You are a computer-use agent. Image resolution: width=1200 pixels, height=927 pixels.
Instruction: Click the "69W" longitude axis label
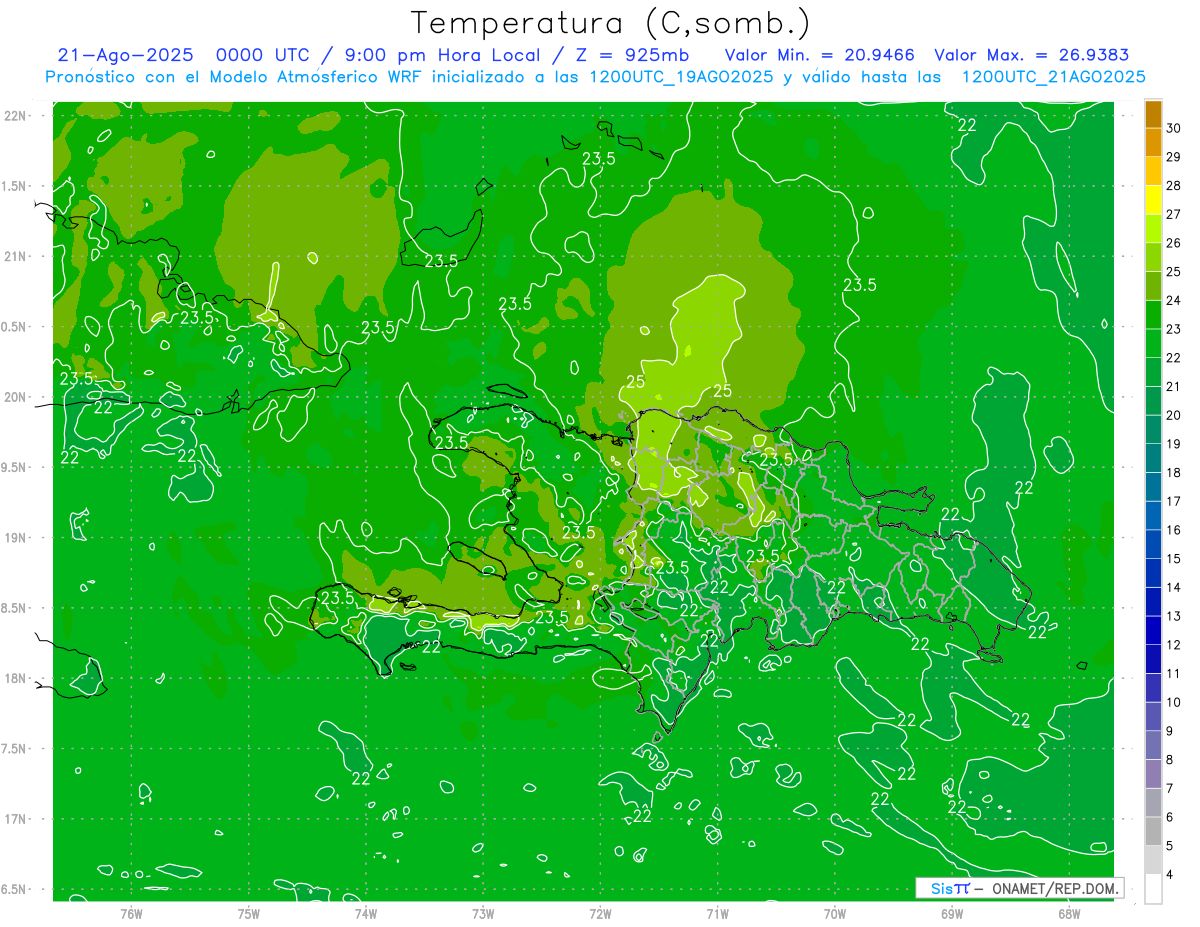[952, 913]
